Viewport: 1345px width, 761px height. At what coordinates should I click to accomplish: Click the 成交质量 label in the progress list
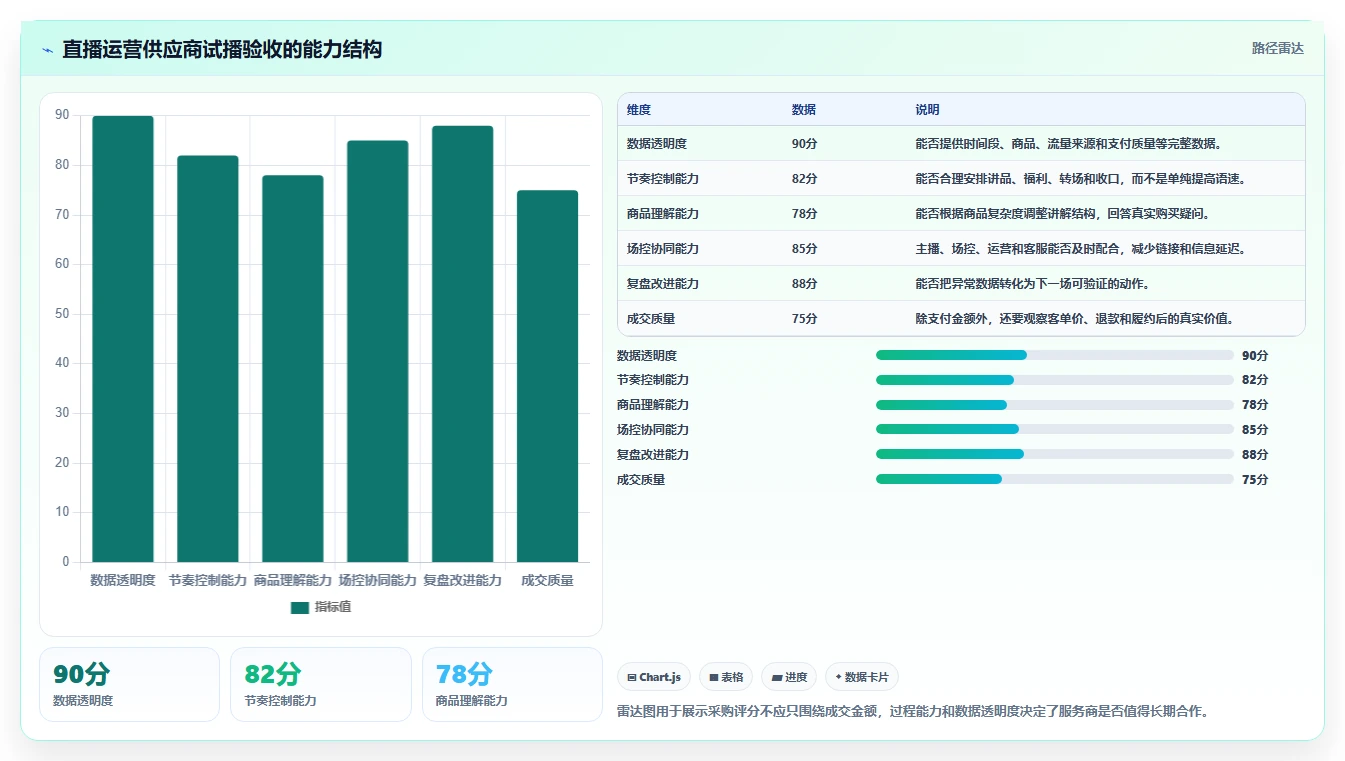pyautogui.click(x=641, y=479)
